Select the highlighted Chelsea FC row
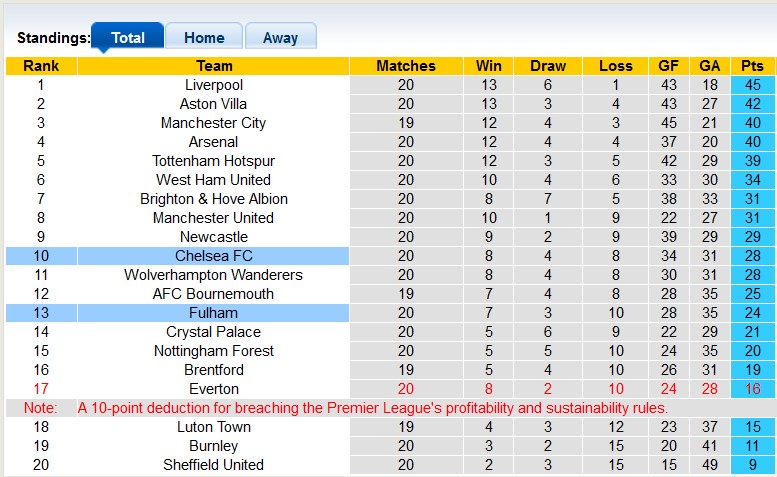The height and width of the screenshot is (477, 777). (x=213, y=256)
